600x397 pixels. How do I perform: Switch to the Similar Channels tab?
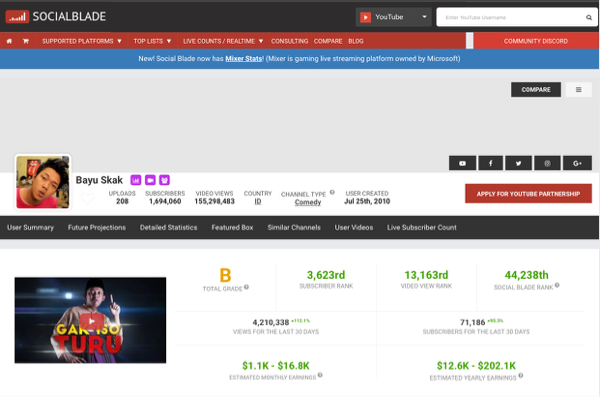coord(294,227)
